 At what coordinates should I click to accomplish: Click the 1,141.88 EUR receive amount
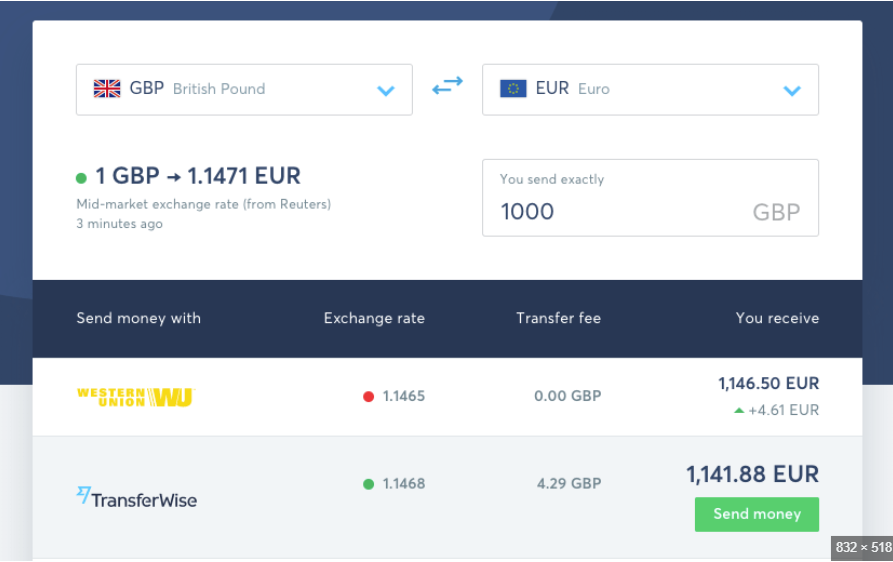[x=752, y=474]
